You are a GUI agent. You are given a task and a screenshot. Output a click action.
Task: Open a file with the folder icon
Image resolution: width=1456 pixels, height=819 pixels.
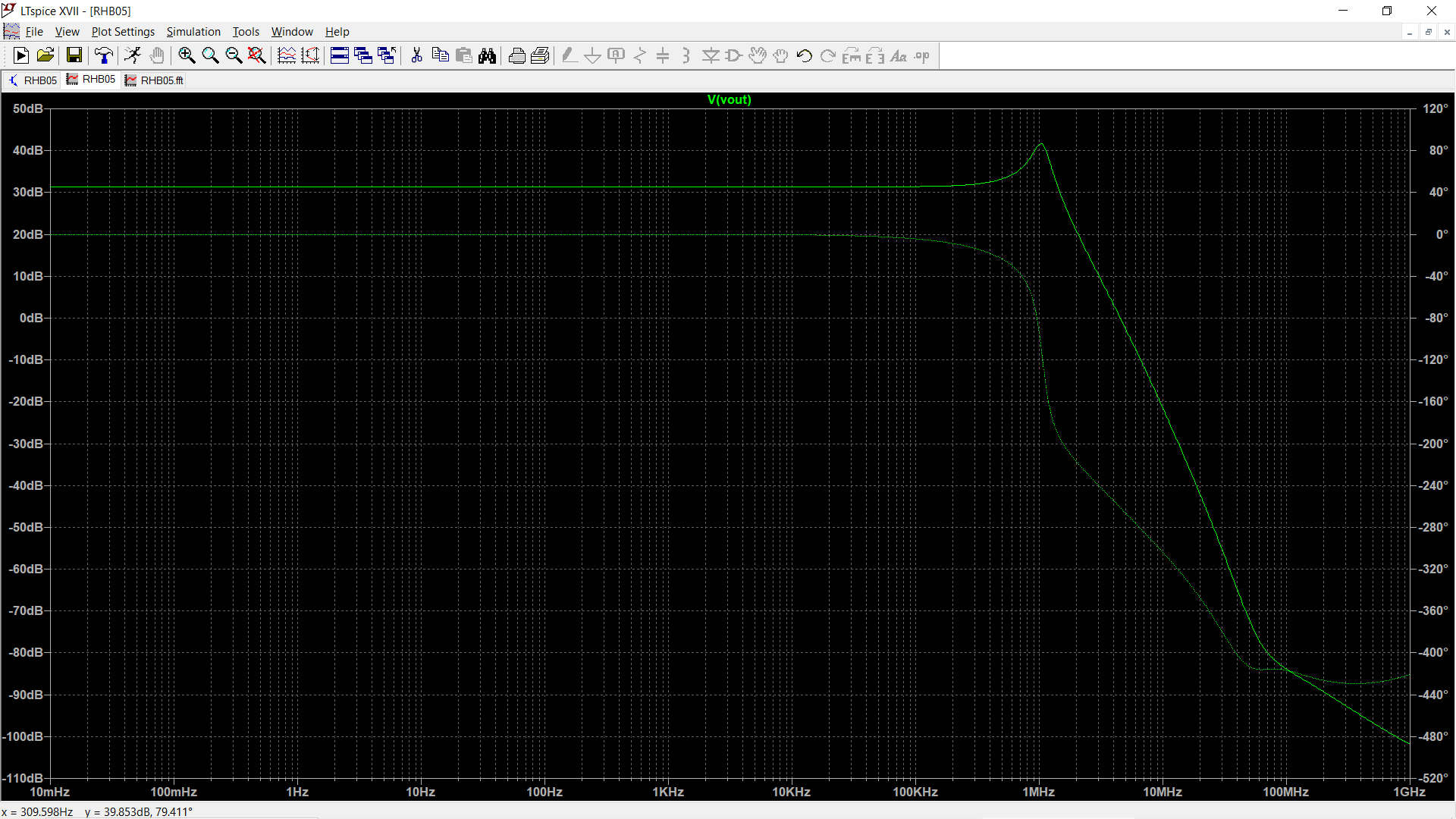pos(45,55)
